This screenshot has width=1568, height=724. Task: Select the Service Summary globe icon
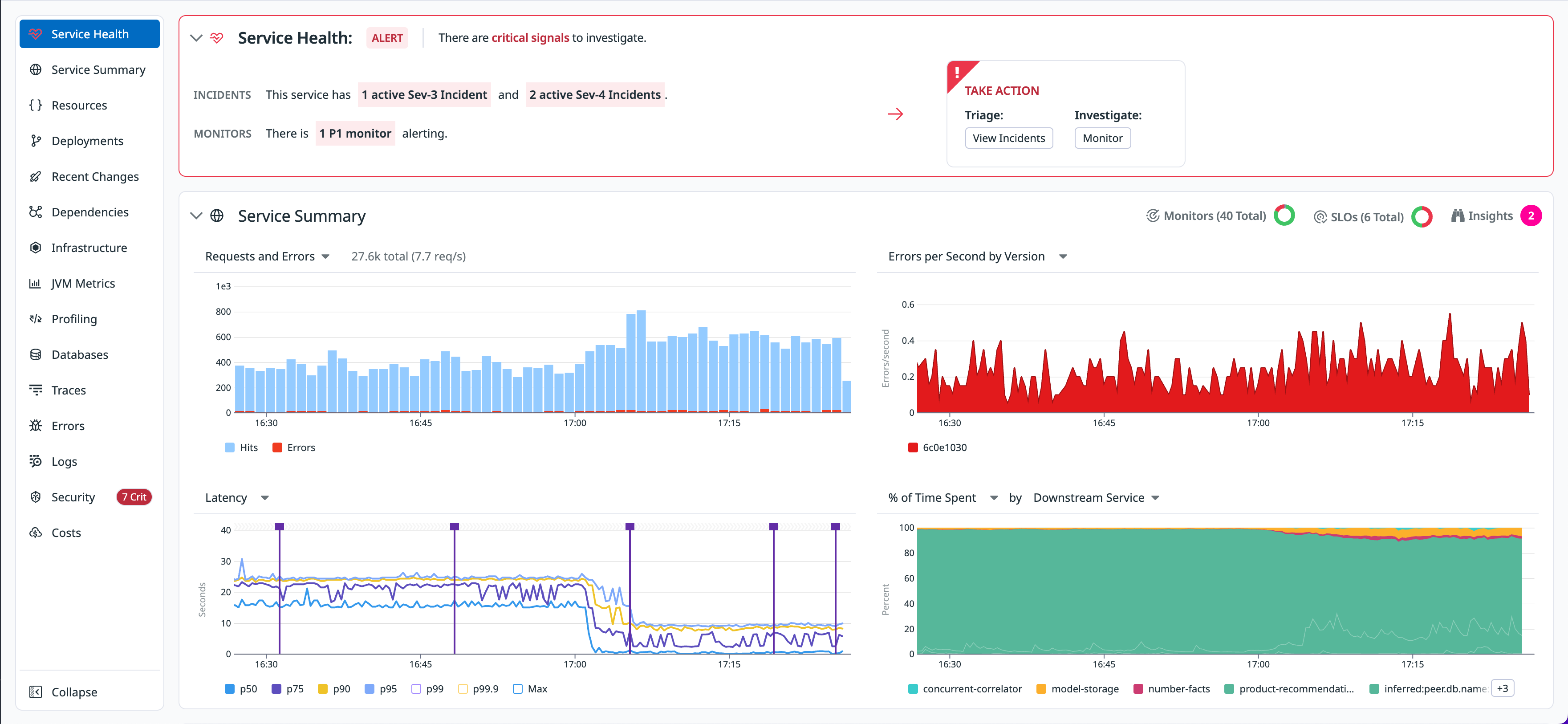(x=36, y=69)
